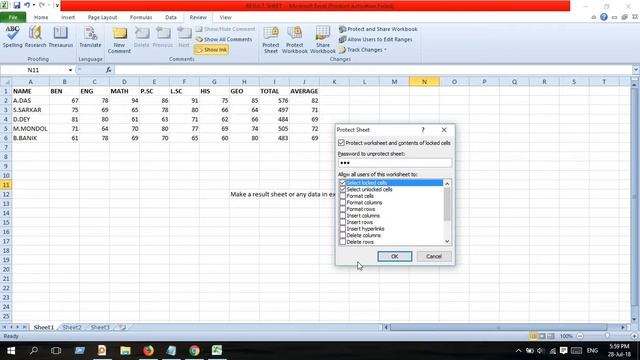
Task: Click the zoom slider in status bar
Action: [x=607, y=336]
